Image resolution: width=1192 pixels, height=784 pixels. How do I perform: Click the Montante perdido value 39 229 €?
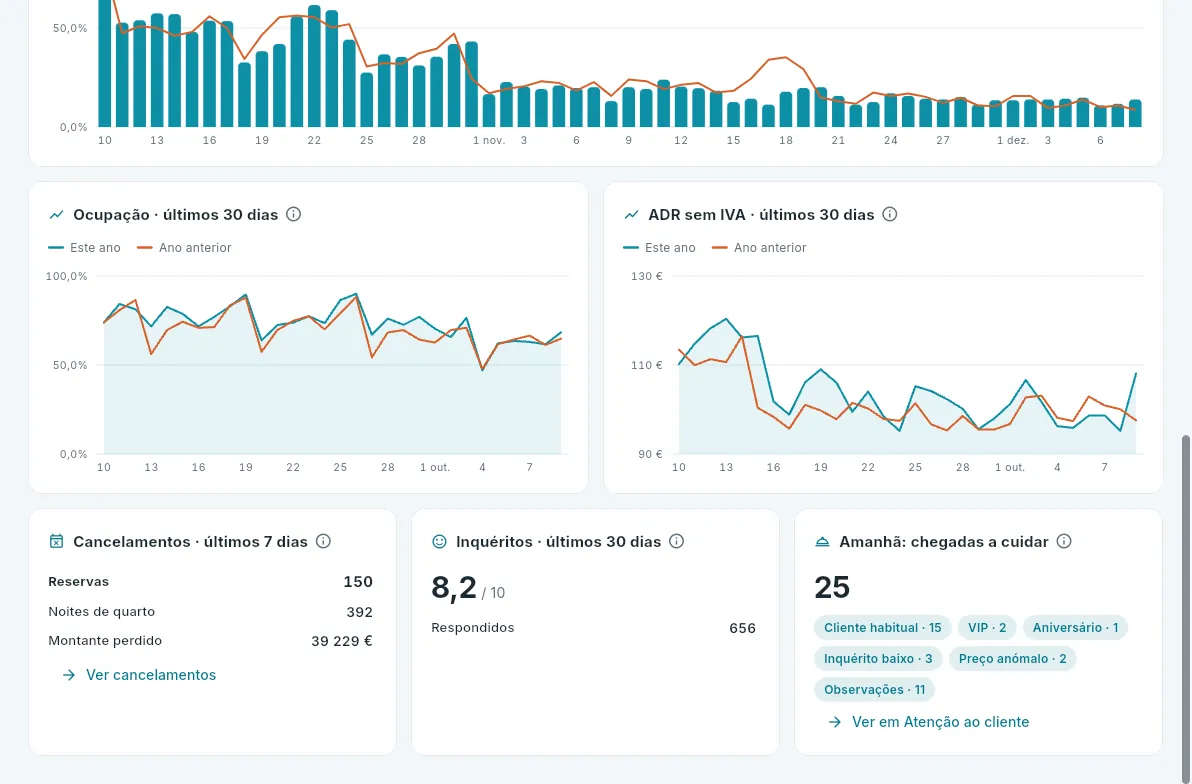coord(342,641)
